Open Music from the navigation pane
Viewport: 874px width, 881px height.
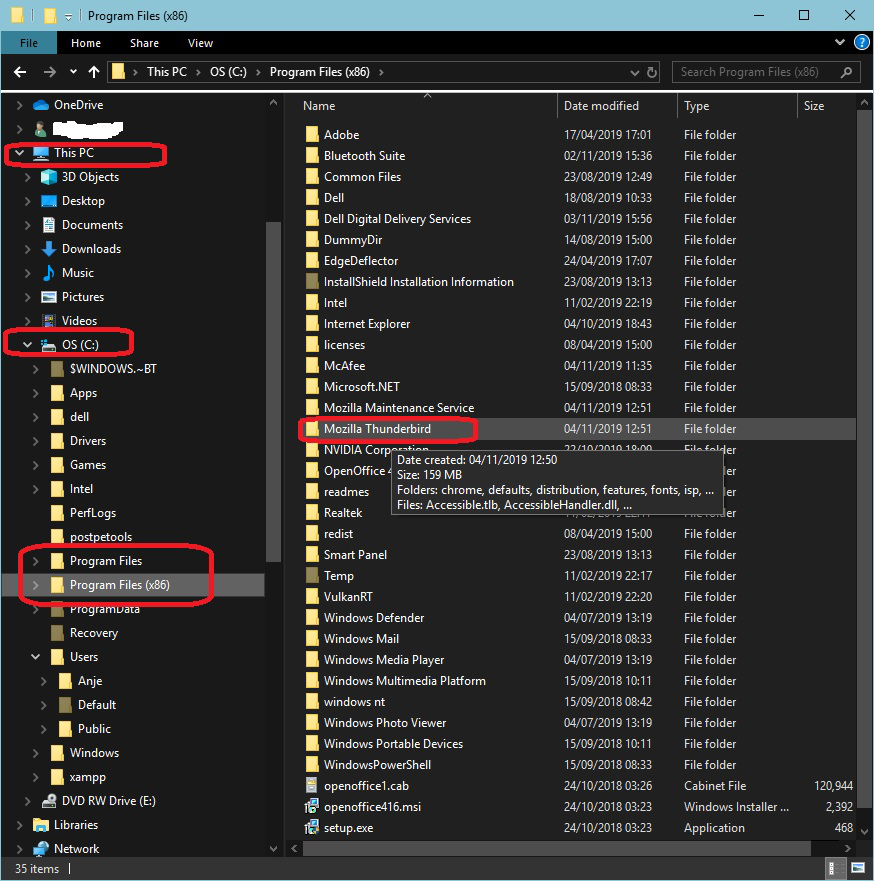(78, 273)
